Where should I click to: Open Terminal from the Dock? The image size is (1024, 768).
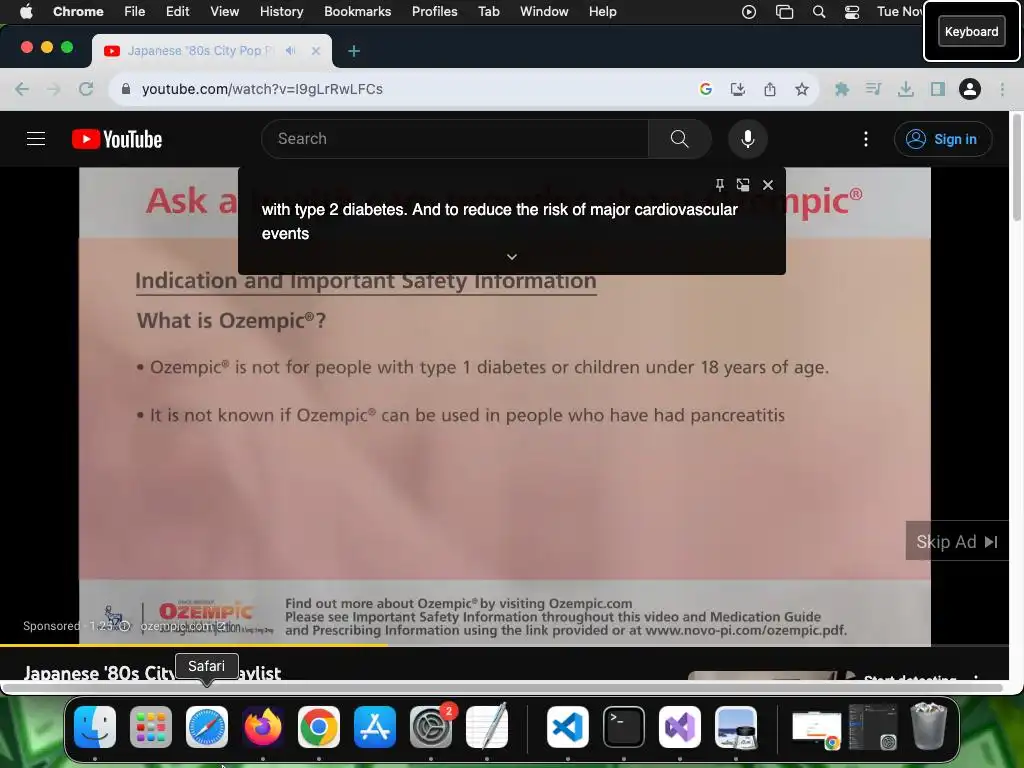(624, 727)
